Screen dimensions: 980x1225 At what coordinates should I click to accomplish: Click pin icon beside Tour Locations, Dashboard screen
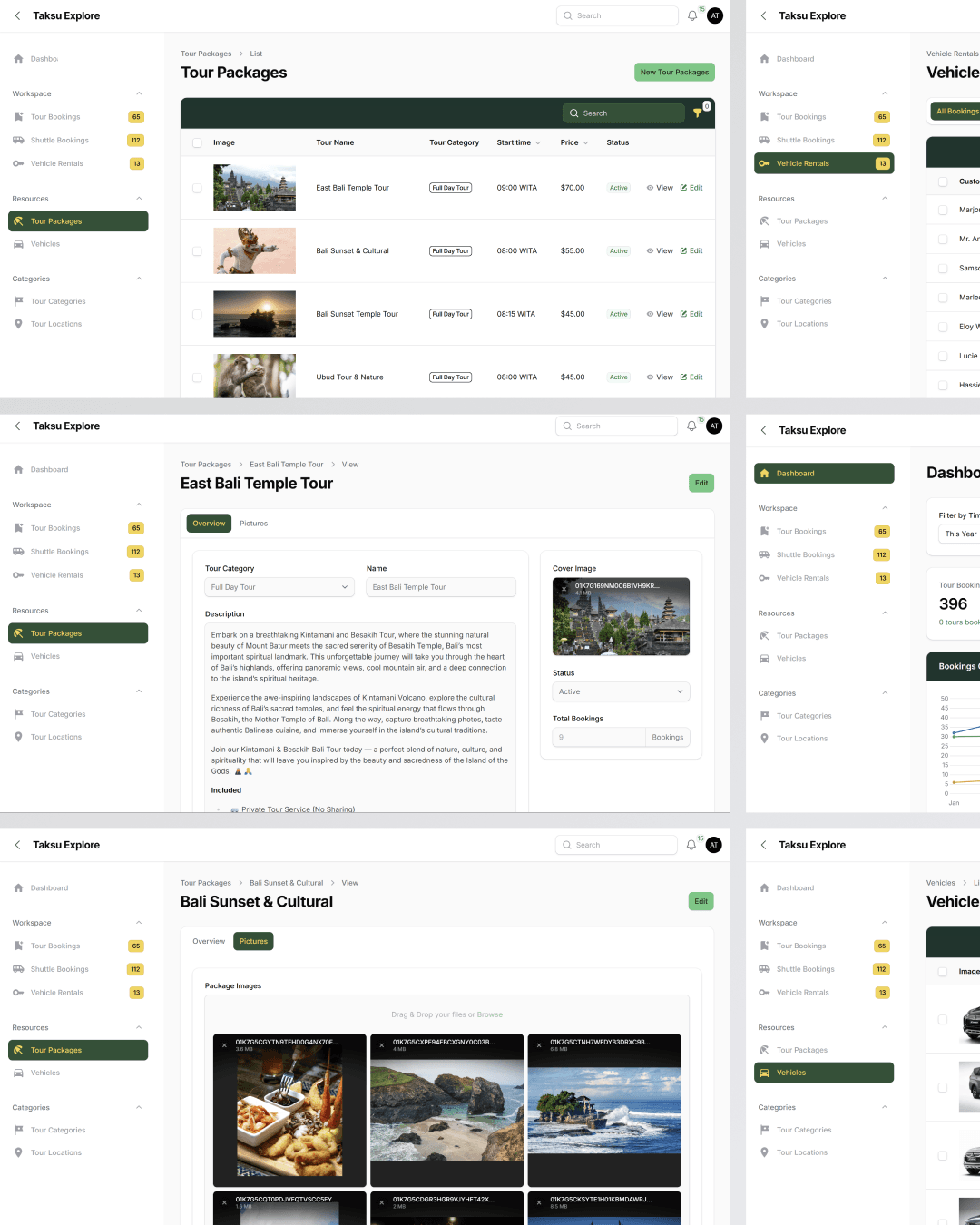coord(764,739)
